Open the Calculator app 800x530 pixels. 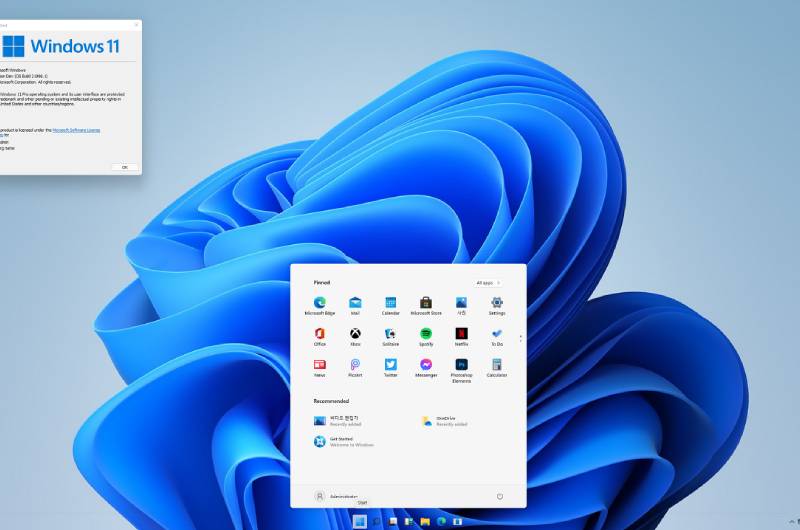click(x=497, y=368)
